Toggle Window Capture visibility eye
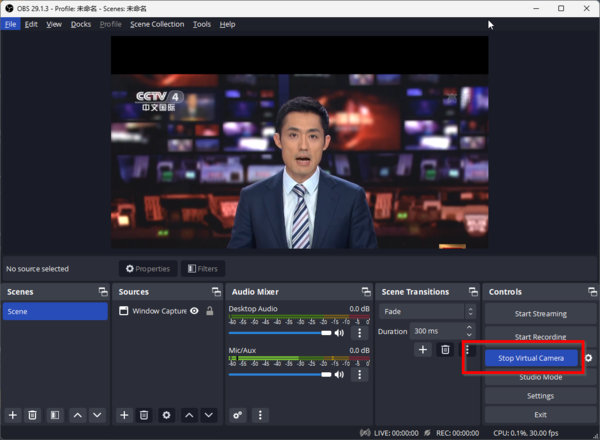The width and height of the screenshot is (600, 440). pyautogui.click(x=194, y=311)
